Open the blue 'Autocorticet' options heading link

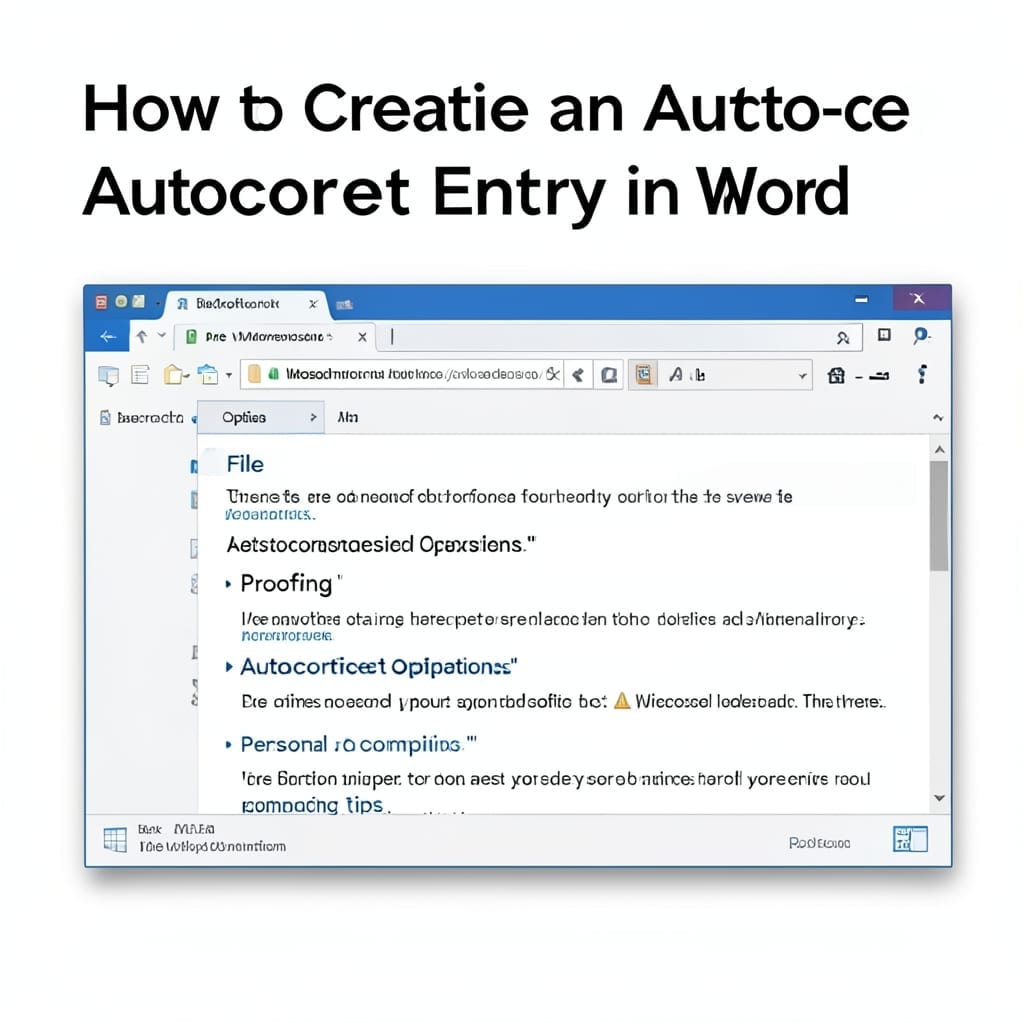pyautogui.click(x=377, y=667)
